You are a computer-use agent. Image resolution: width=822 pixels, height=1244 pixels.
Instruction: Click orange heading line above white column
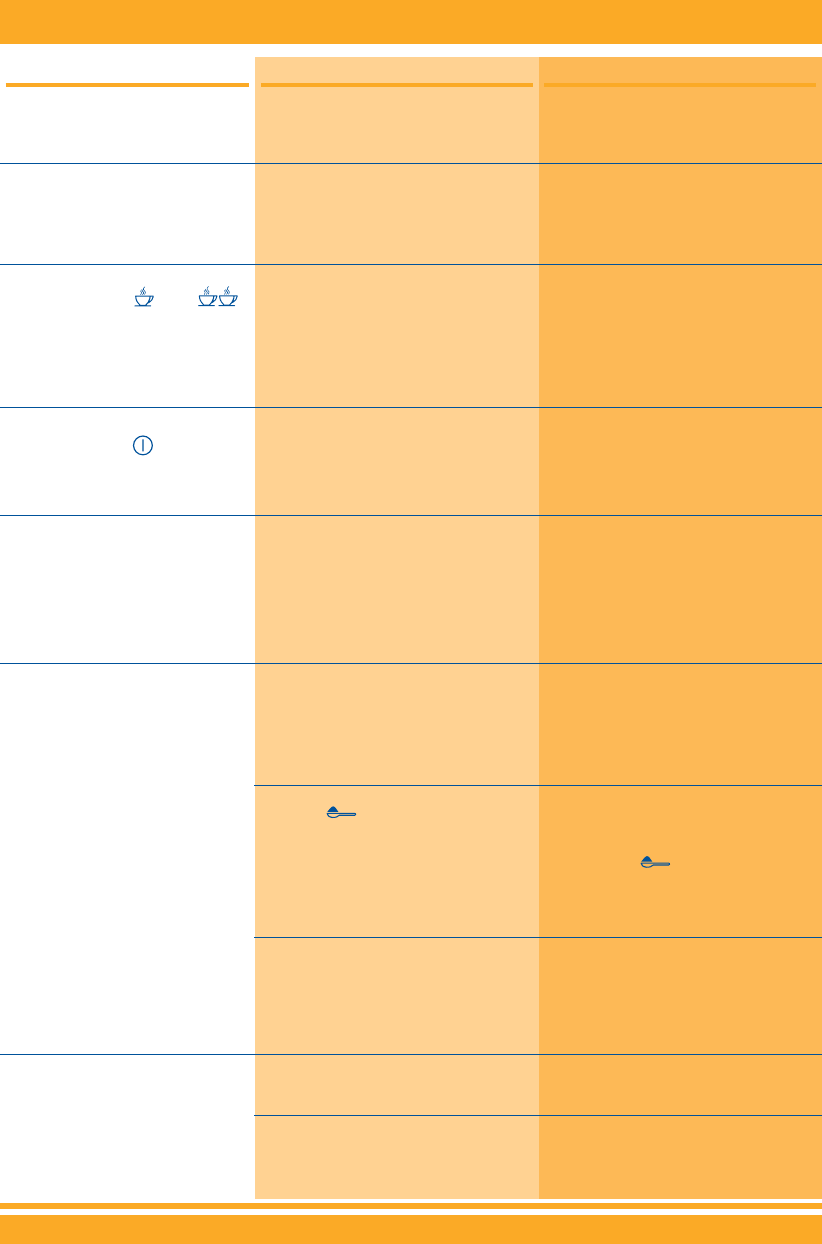point(126,85)
